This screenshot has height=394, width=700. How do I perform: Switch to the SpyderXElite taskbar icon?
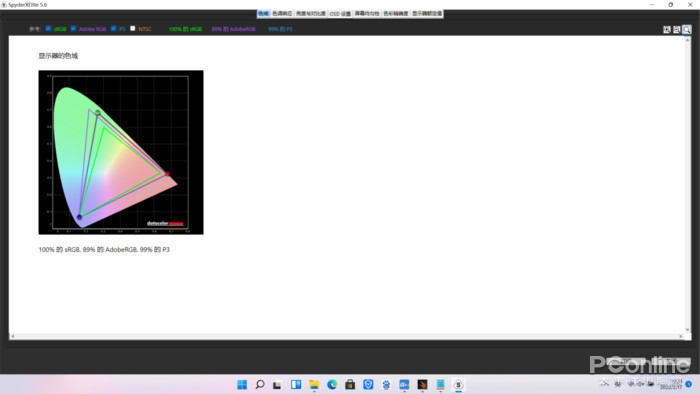[x=458, y=385]
